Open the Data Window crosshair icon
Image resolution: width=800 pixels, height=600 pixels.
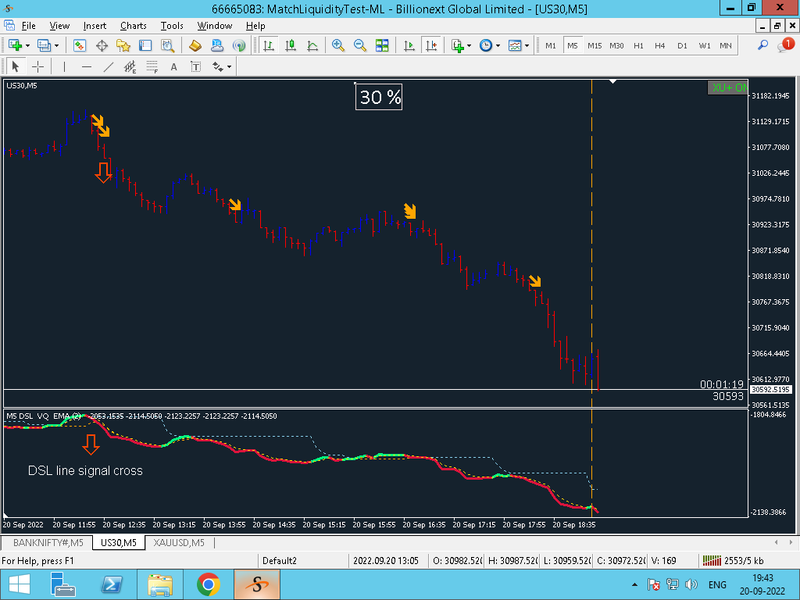point(102,45)
